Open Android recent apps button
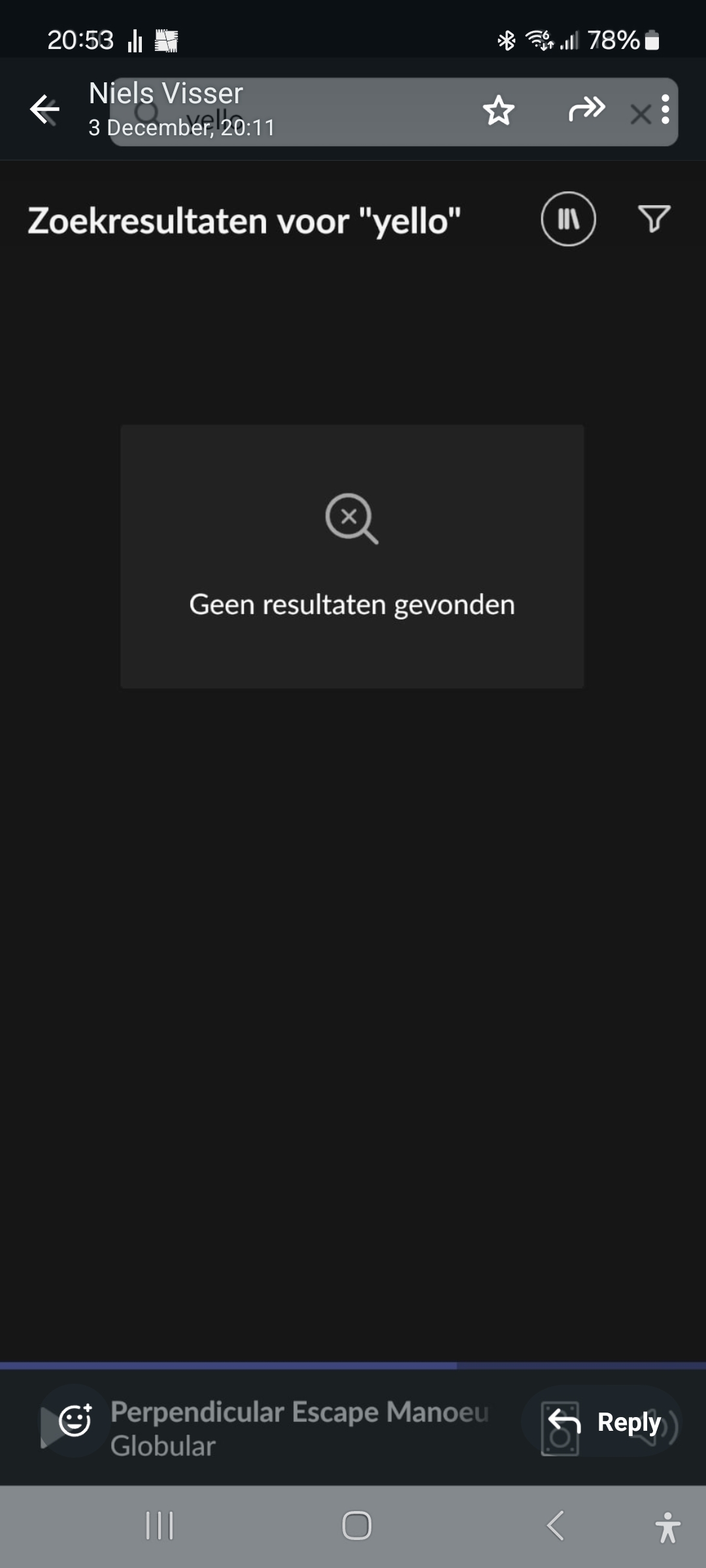This screenshot has width=706, height=1568. pos(160,1526)
